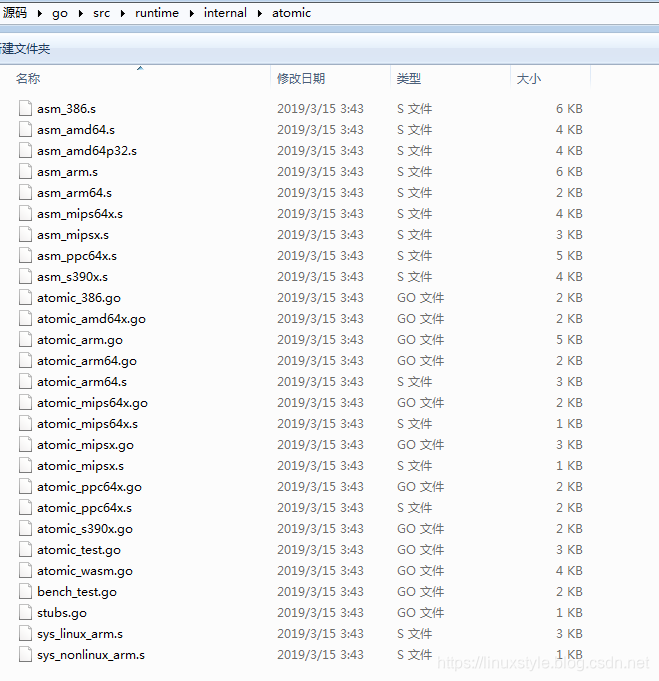The image size is (659, 681).
Task: Click the asm_386.s file icon
Action: [x=26, y=108]
